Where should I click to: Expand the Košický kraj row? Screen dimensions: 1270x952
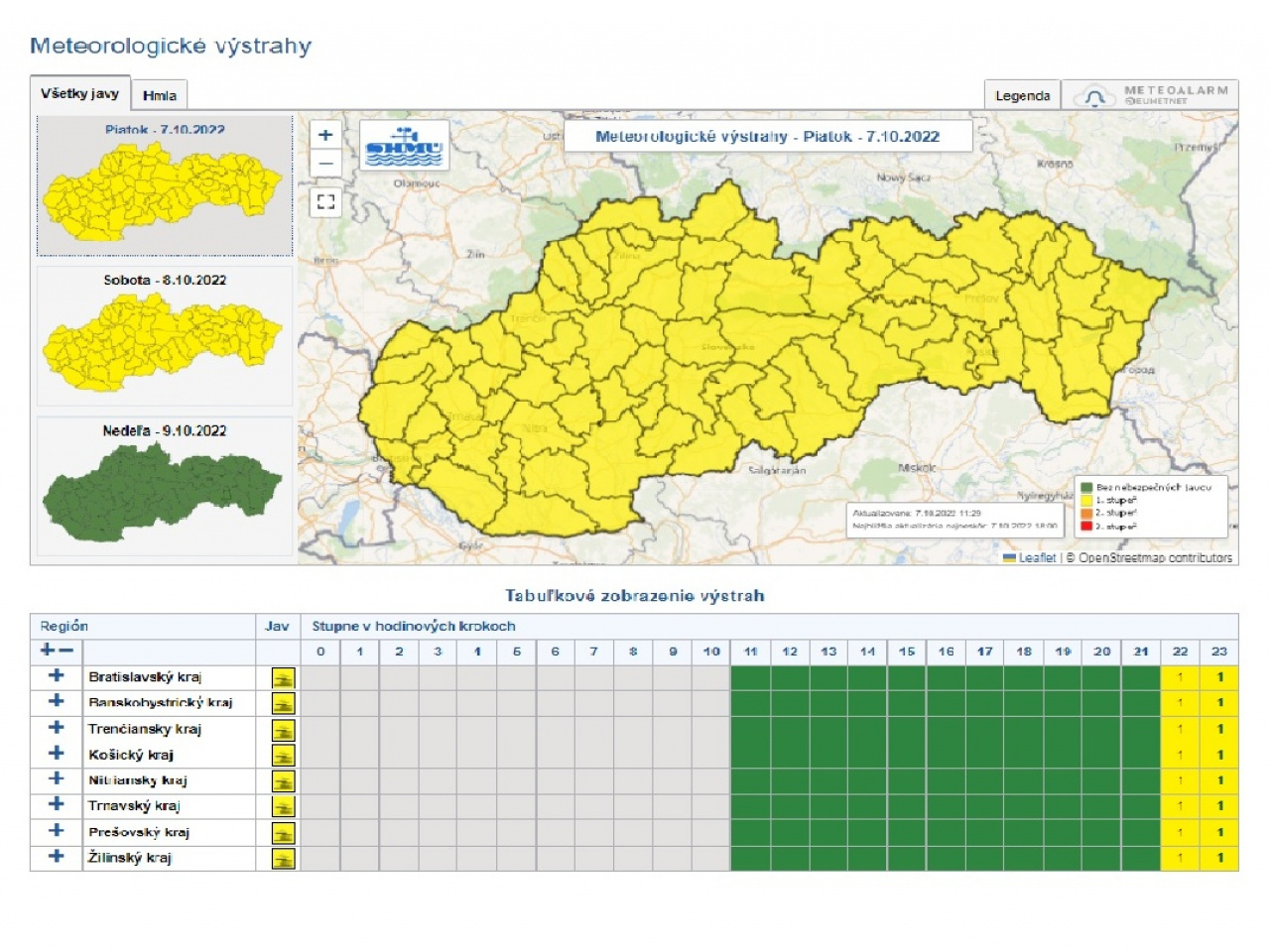57,753
